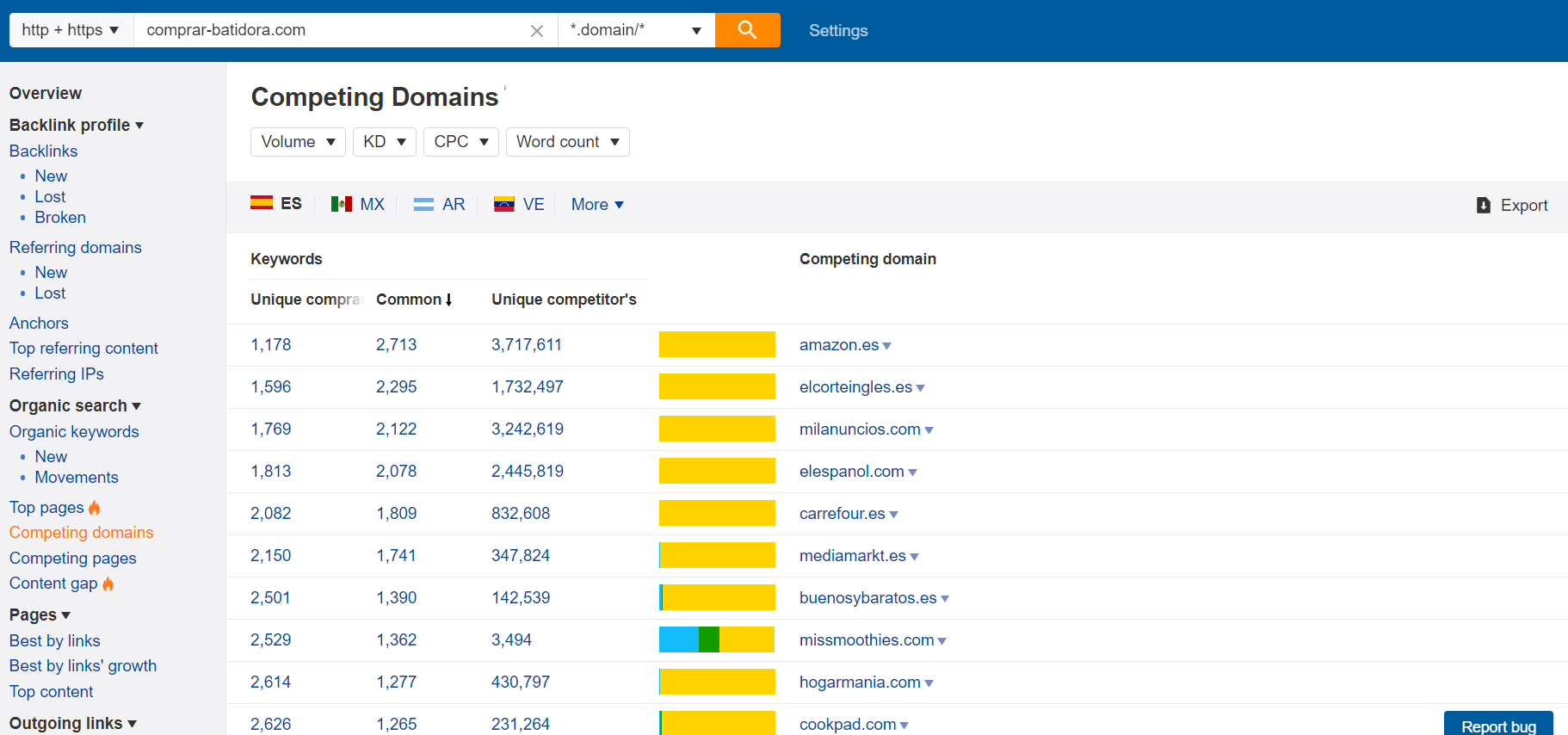This screenshot has height=735, width=1568.
Task: Open Lost under Referring domains
Action: 50,293
